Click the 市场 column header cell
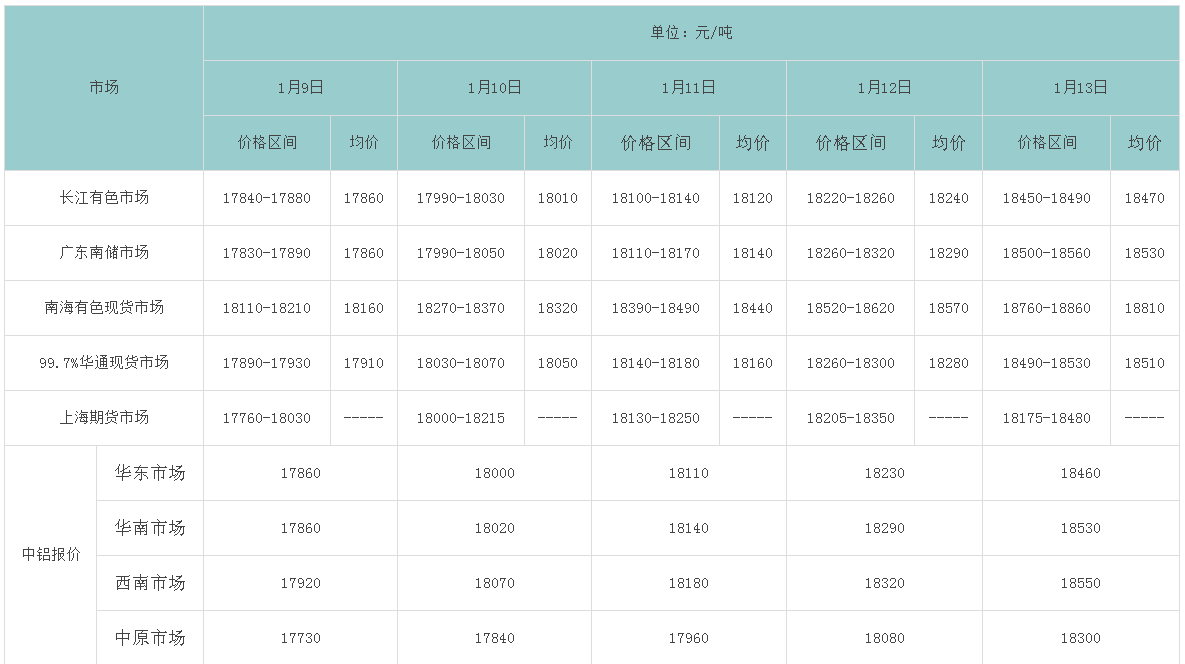1185x664 pixels. 104,88
